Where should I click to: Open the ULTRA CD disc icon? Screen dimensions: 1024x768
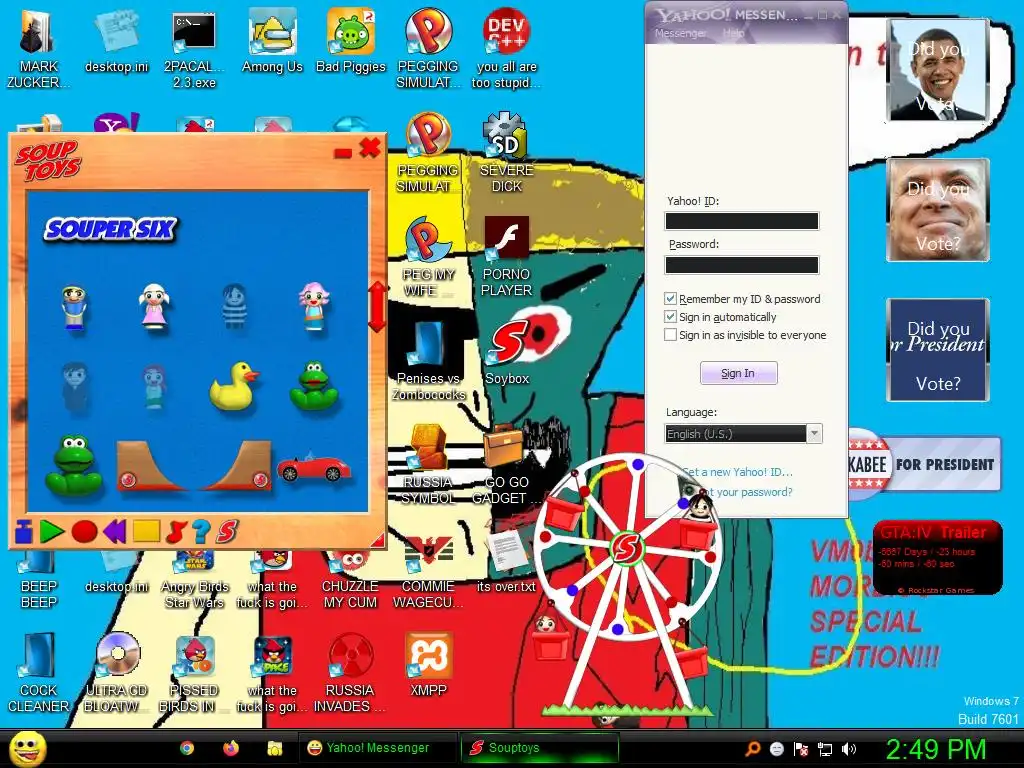point(117,673)
